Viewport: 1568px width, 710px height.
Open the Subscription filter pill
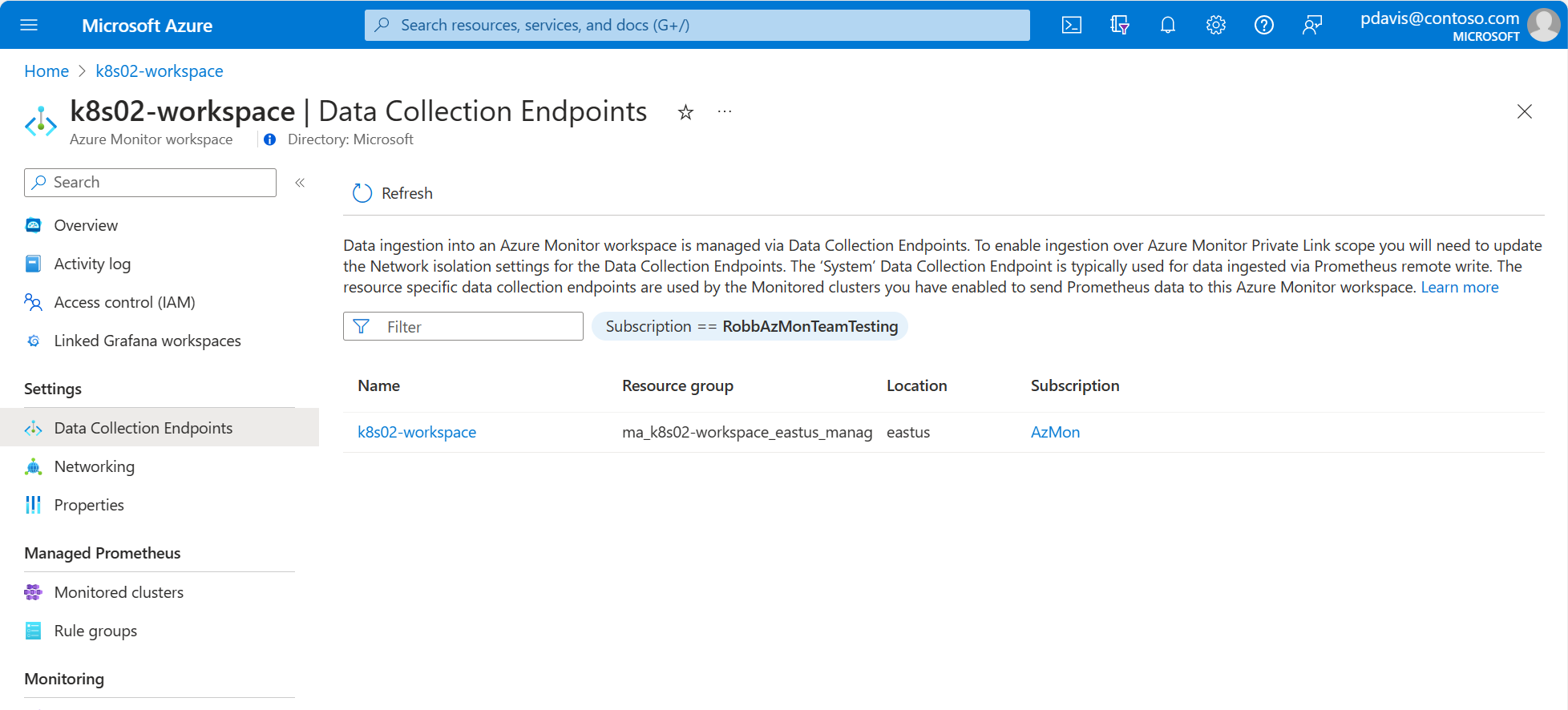750,326
